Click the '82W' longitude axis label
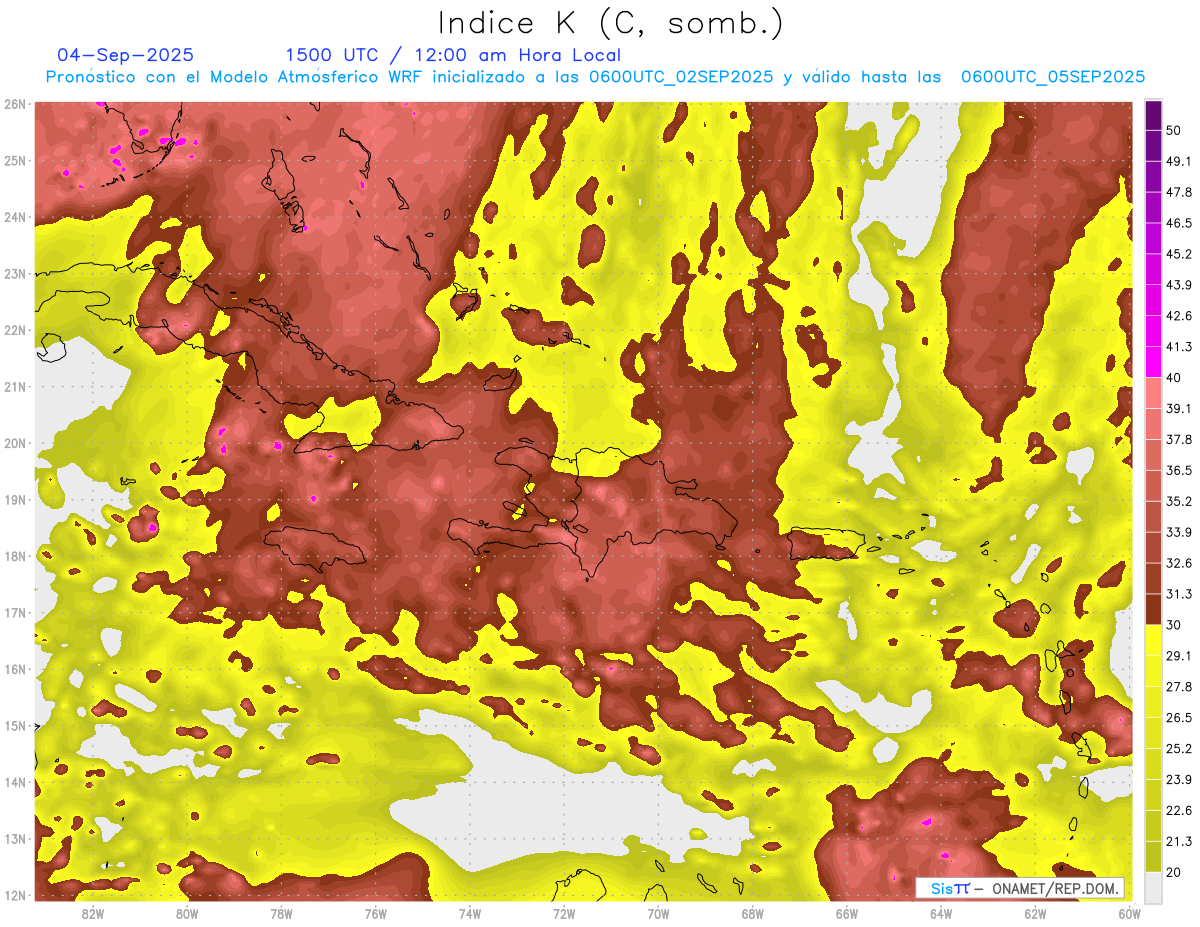 (93, 913)
